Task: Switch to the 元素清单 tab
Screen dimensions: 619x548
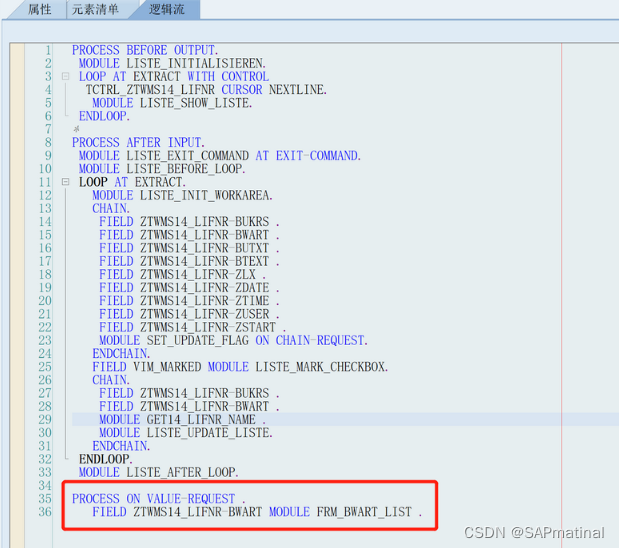Action: point(95,9)
